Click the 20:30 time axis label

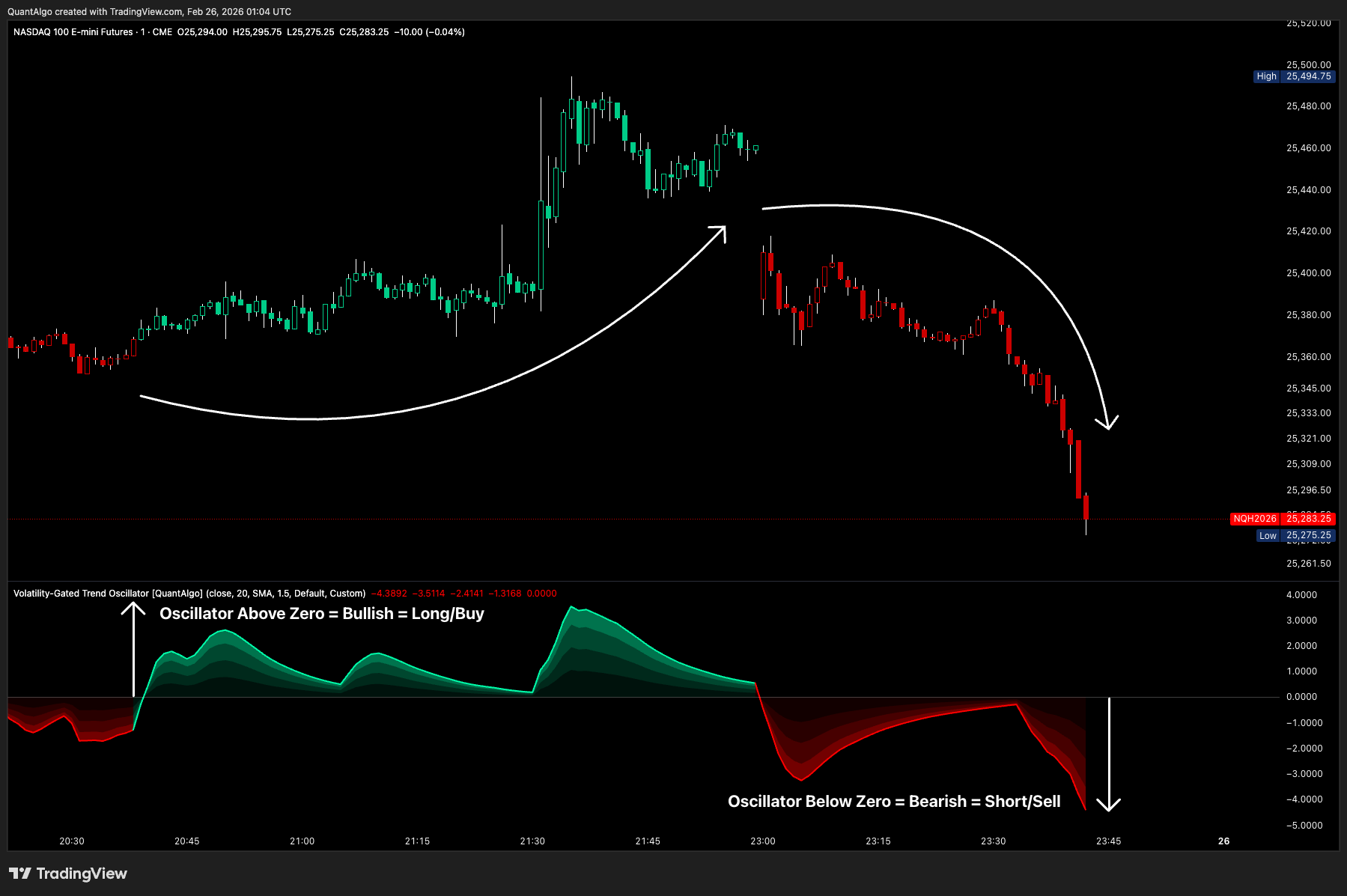point(72,841)
